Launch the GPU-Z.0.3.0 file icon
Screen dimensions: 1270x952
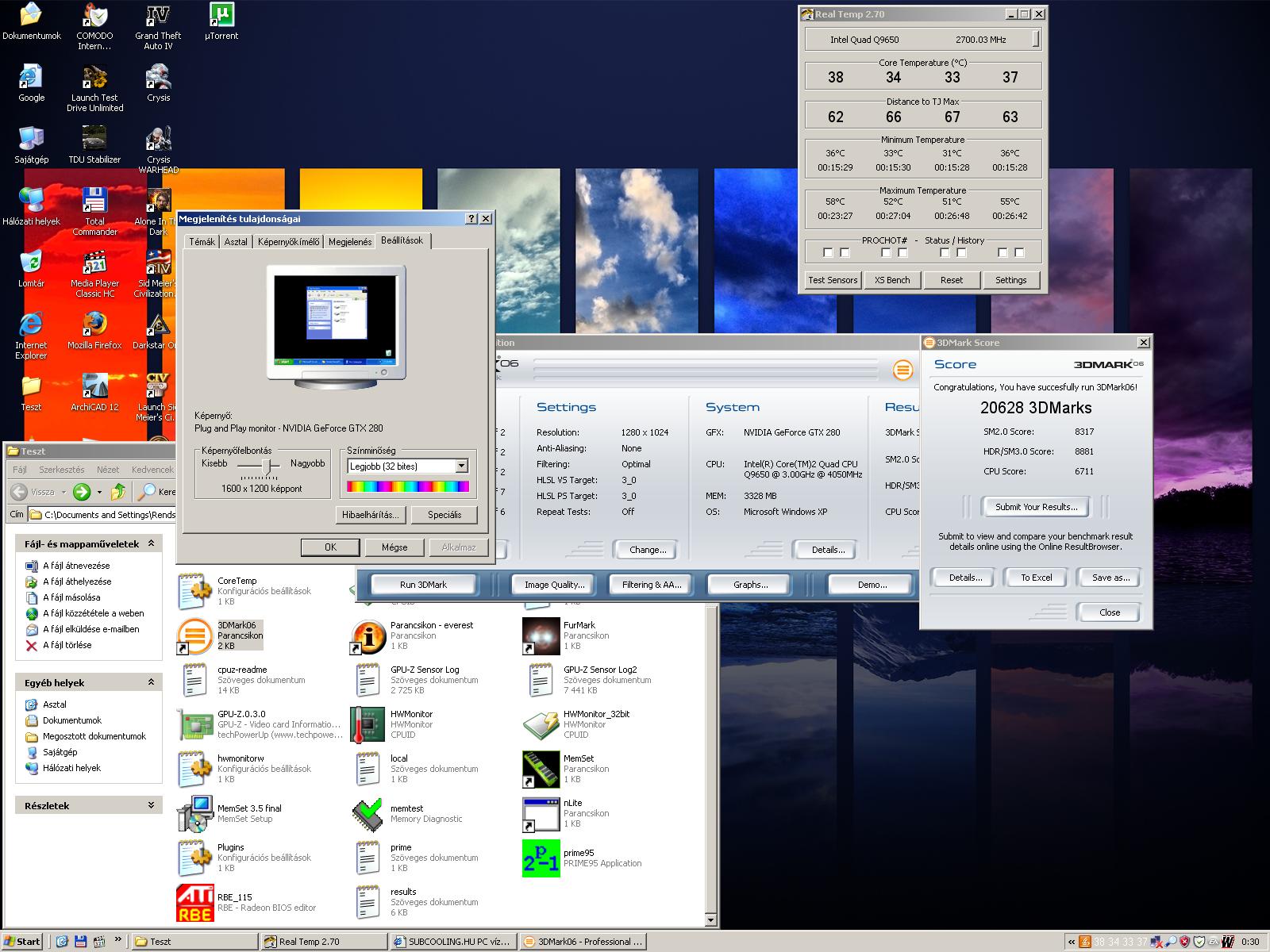coord(194,724)
